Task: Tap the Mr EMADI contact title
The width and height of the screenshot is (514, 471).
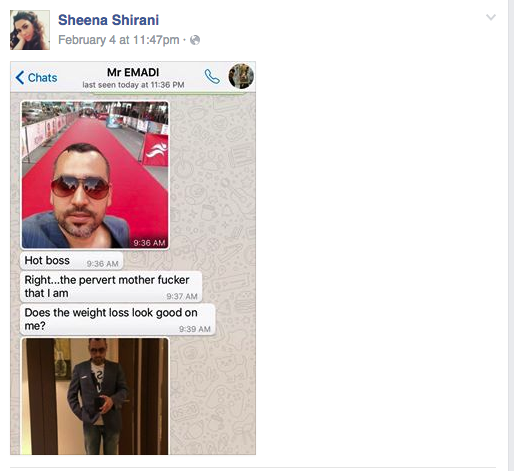Action: pyautogui.click(x=133, y=72)
